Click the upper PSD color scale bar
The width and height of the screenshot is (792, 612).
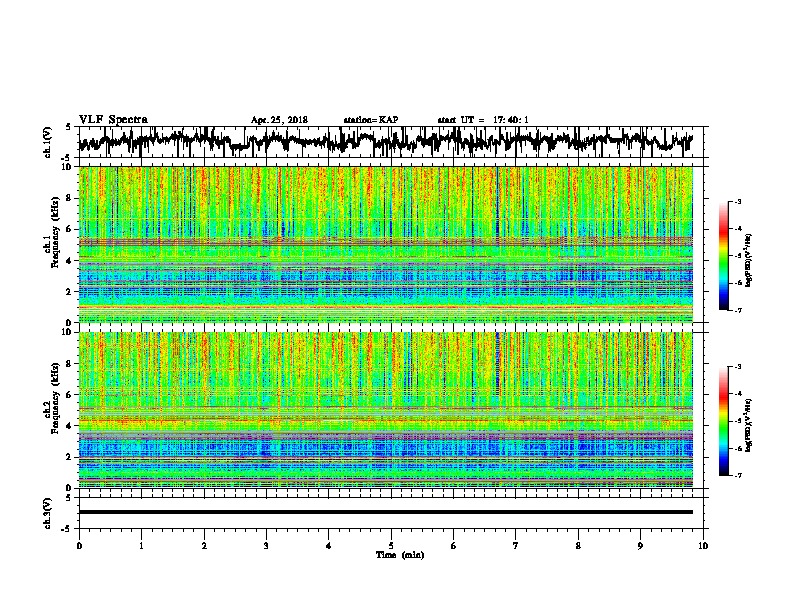[x=724, y=256]
